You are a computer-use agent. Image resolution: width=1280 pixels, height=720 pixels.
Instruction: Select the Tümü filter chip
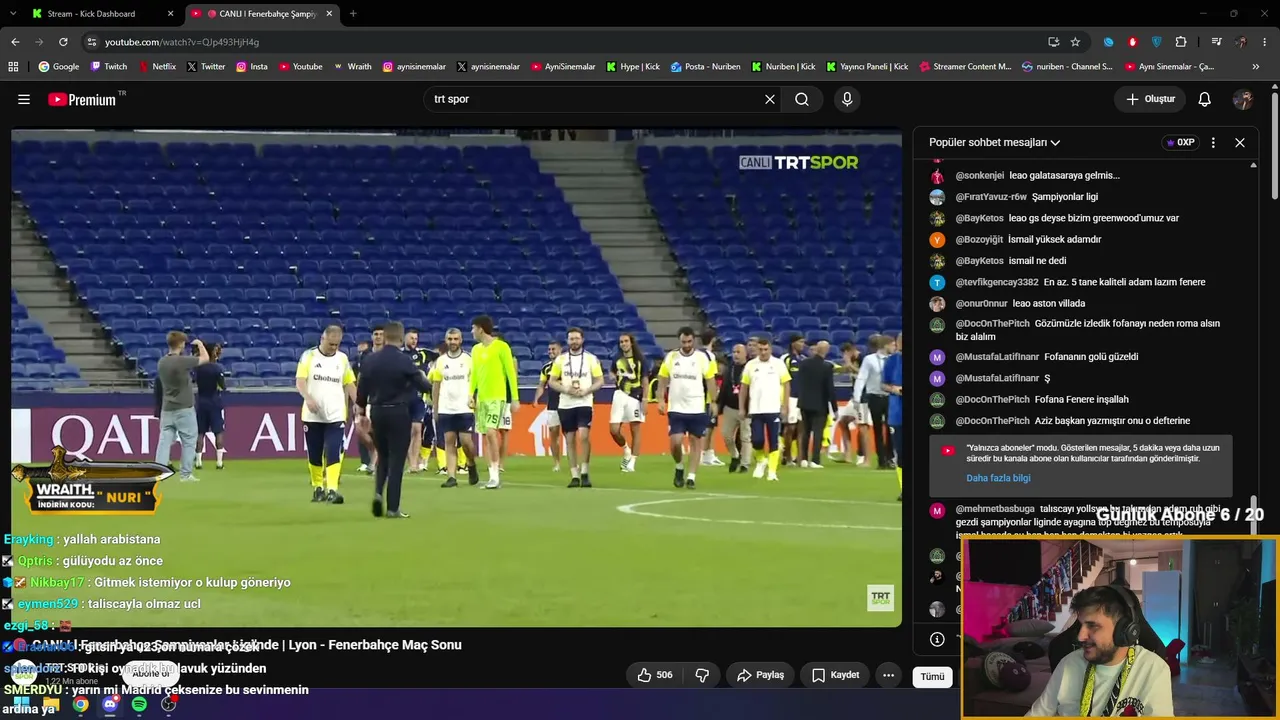932,677
